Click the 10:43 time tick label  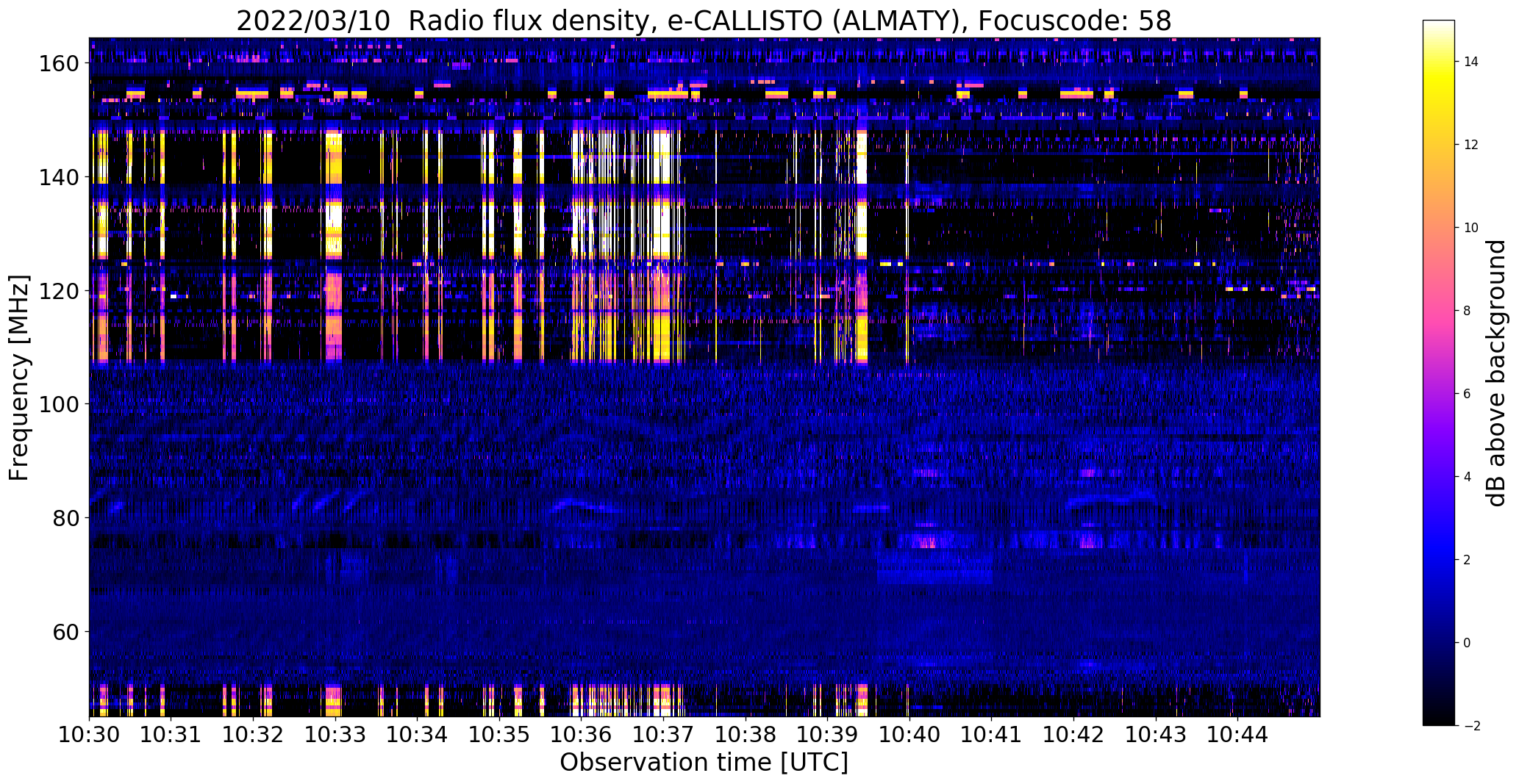(1156, 734)
